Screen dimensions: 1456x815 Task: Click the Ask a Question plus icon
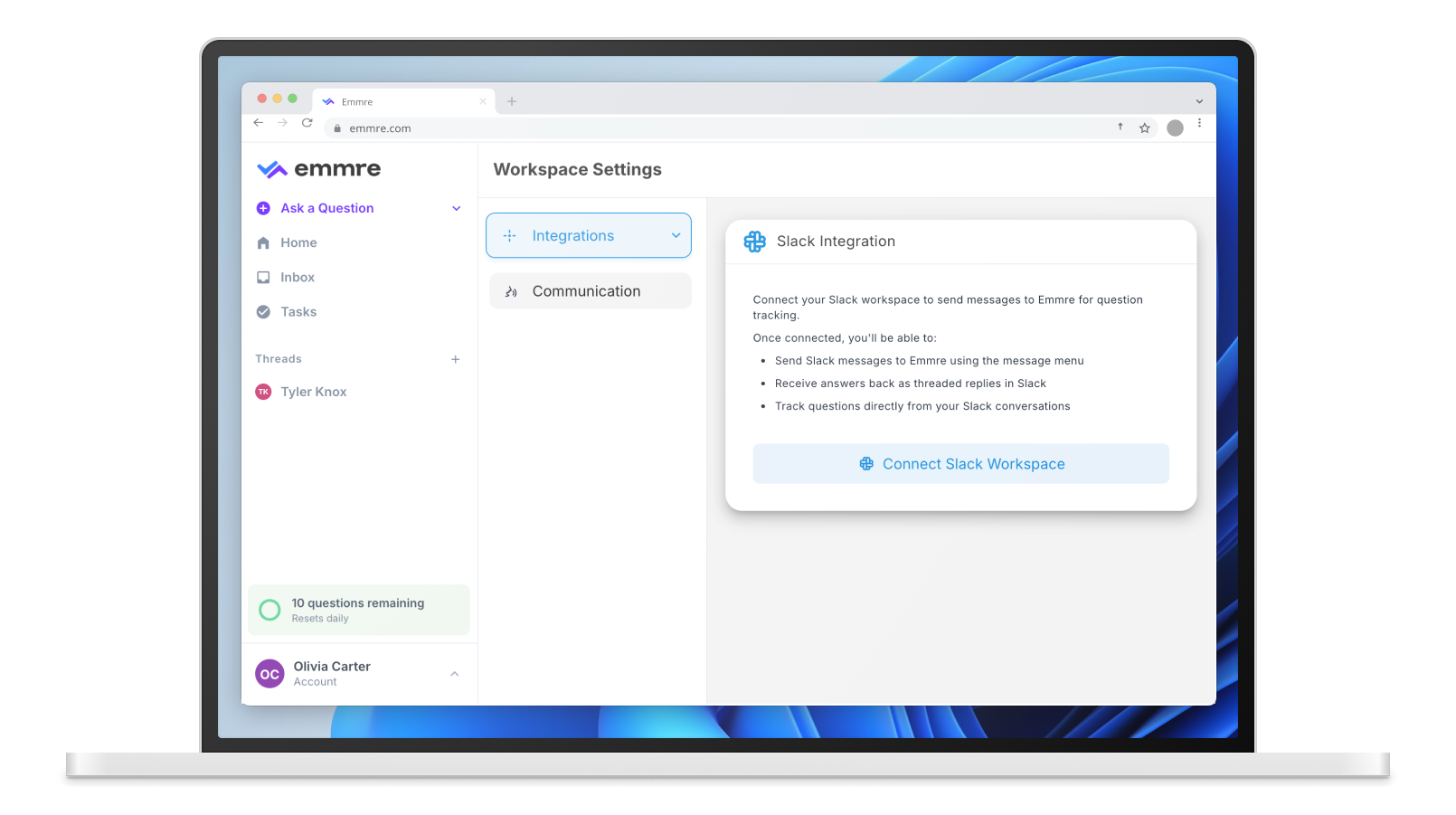click(x=263, y=208)
